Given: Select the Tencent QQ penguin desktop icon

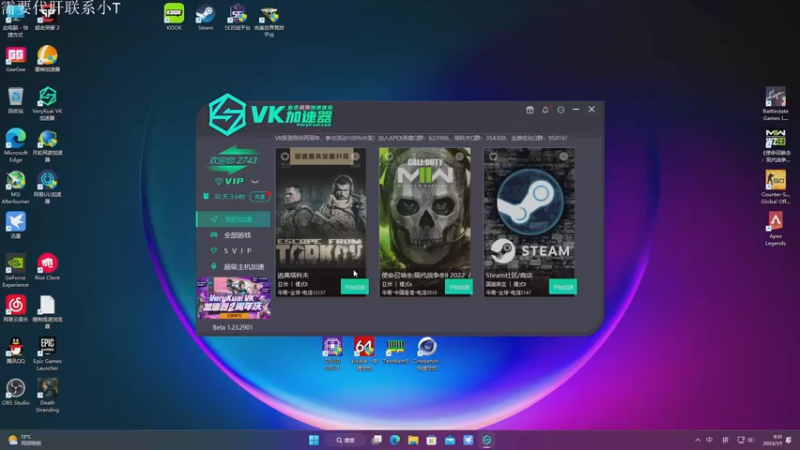Looking at the screenshot, I should tap(15, 351).
